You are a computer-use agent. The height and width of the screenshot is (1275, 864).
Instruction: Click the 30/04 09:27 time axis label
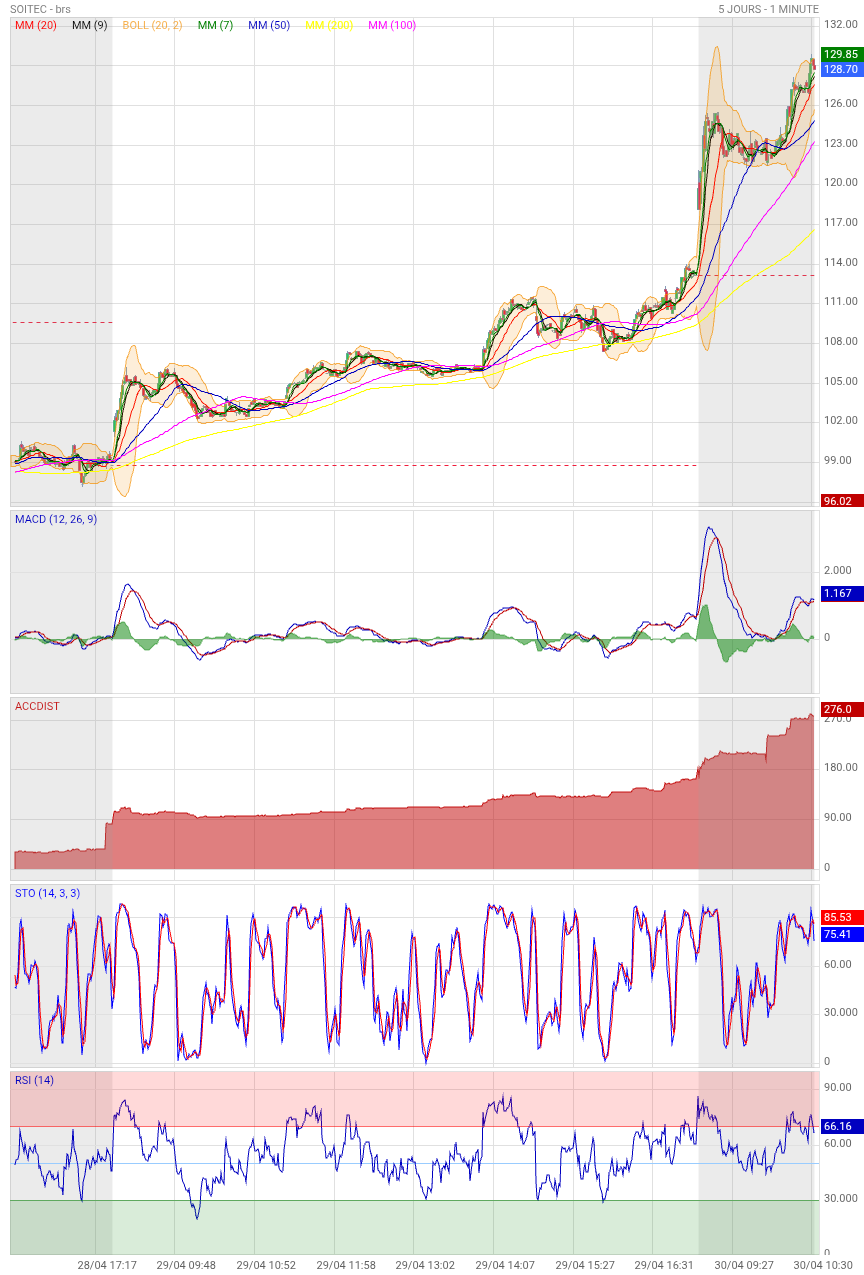point(744,1265)
